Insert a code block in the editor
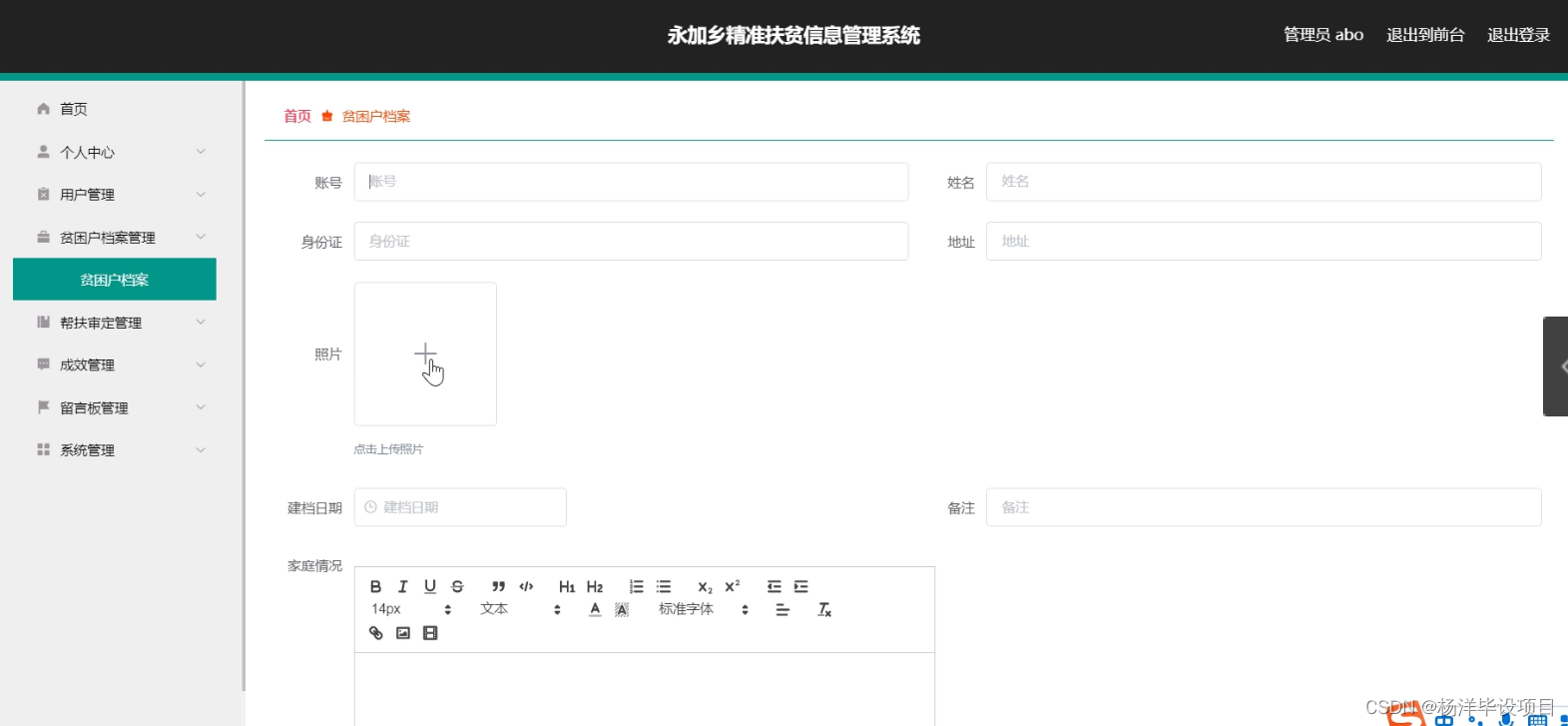The image size is (1568, 726). point(526,586)
